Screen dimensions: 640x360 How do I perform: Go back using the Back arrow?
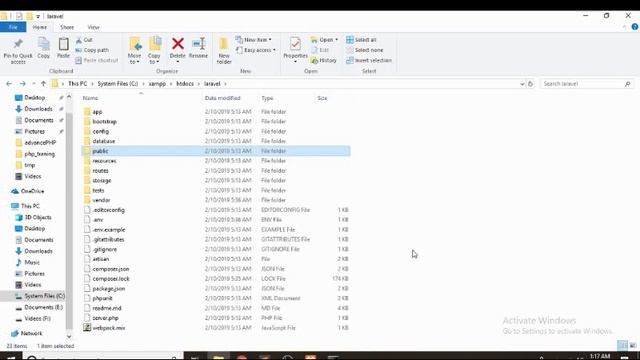(9, 84)
